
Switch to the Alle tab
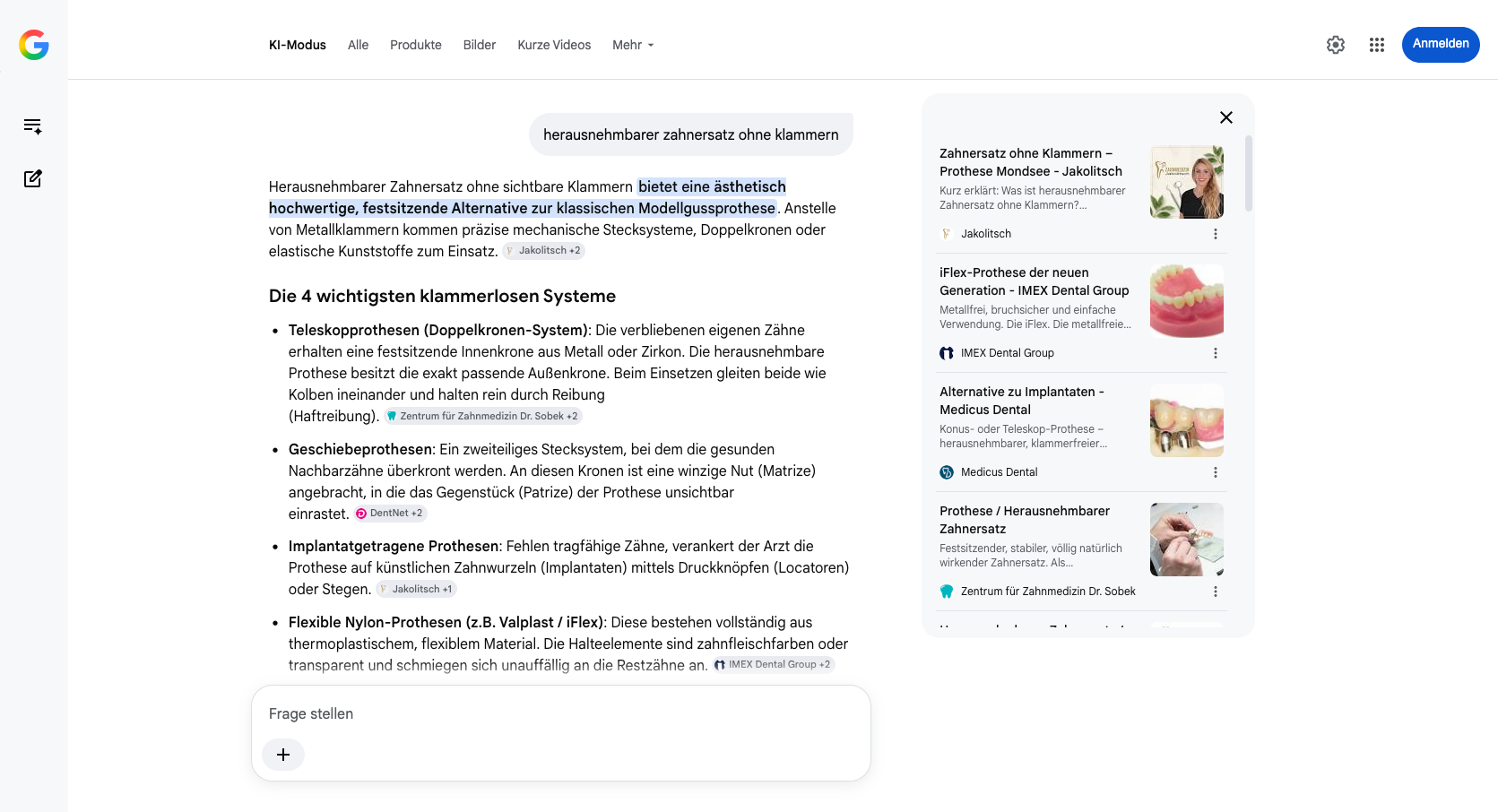358,45
